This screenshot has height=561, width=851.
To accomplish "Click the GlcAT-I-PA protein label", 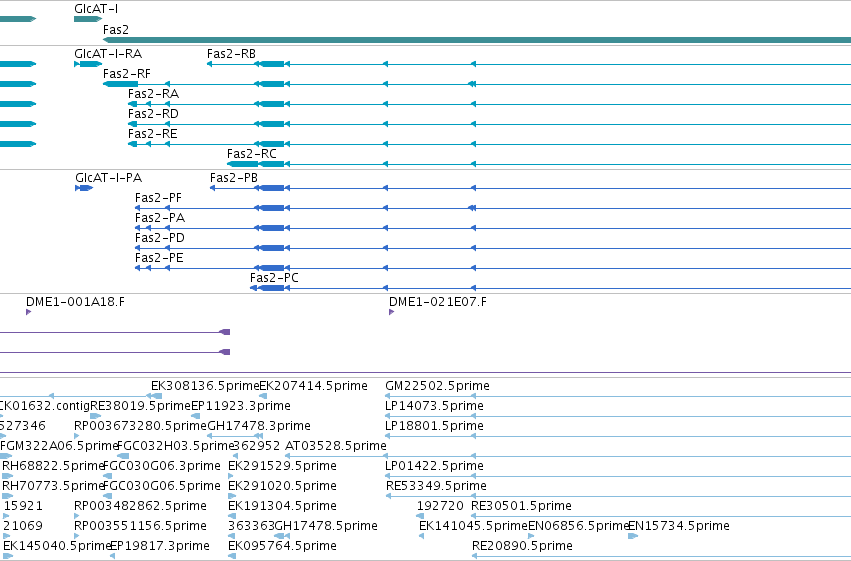I will coord(109,178).
